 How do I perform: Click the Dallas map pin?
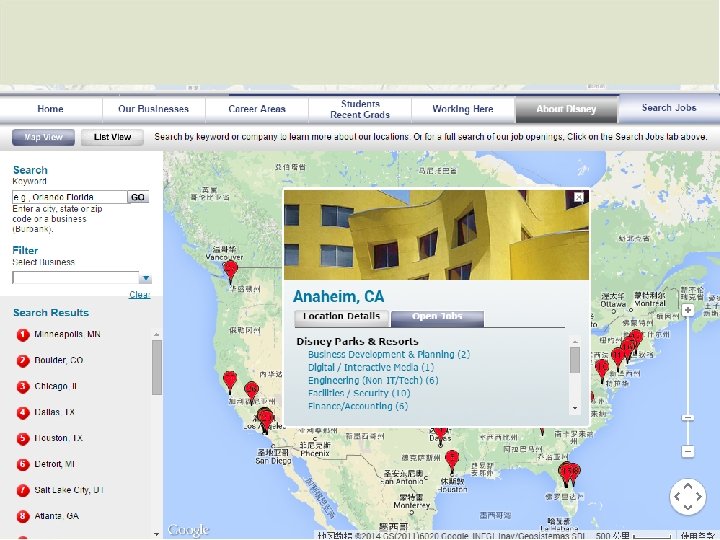click(x=440, y=434)
